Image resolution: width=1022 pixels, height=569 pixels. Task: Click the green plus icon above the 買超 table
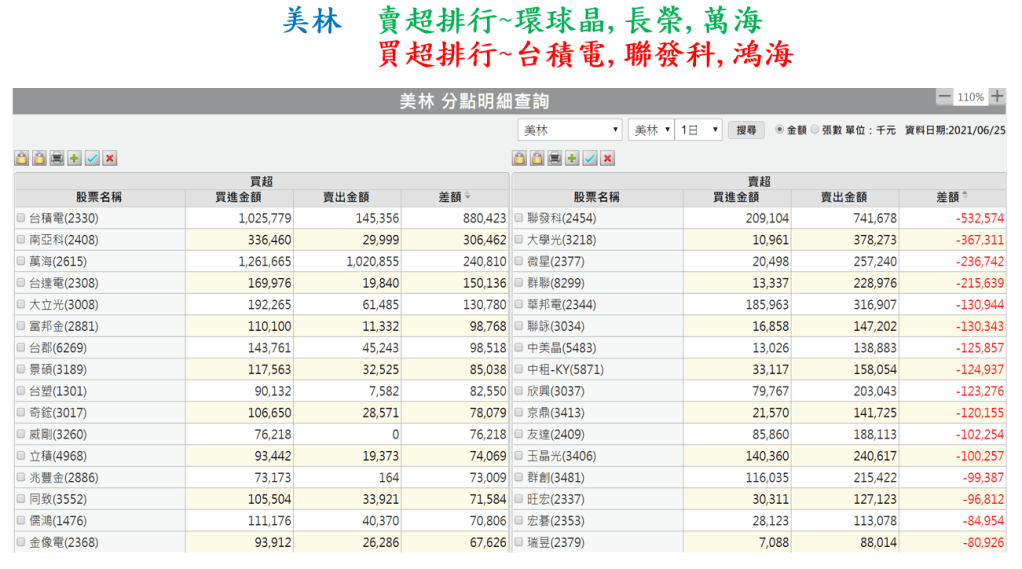click(74, 158)
